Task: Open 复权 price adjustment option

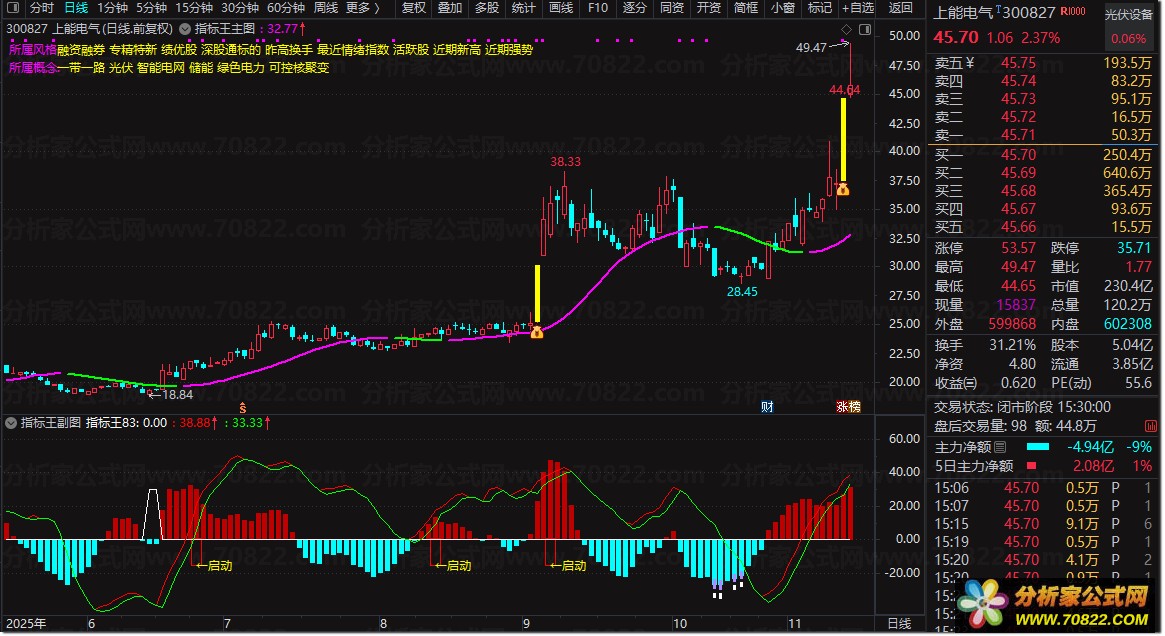Action: 414,8
